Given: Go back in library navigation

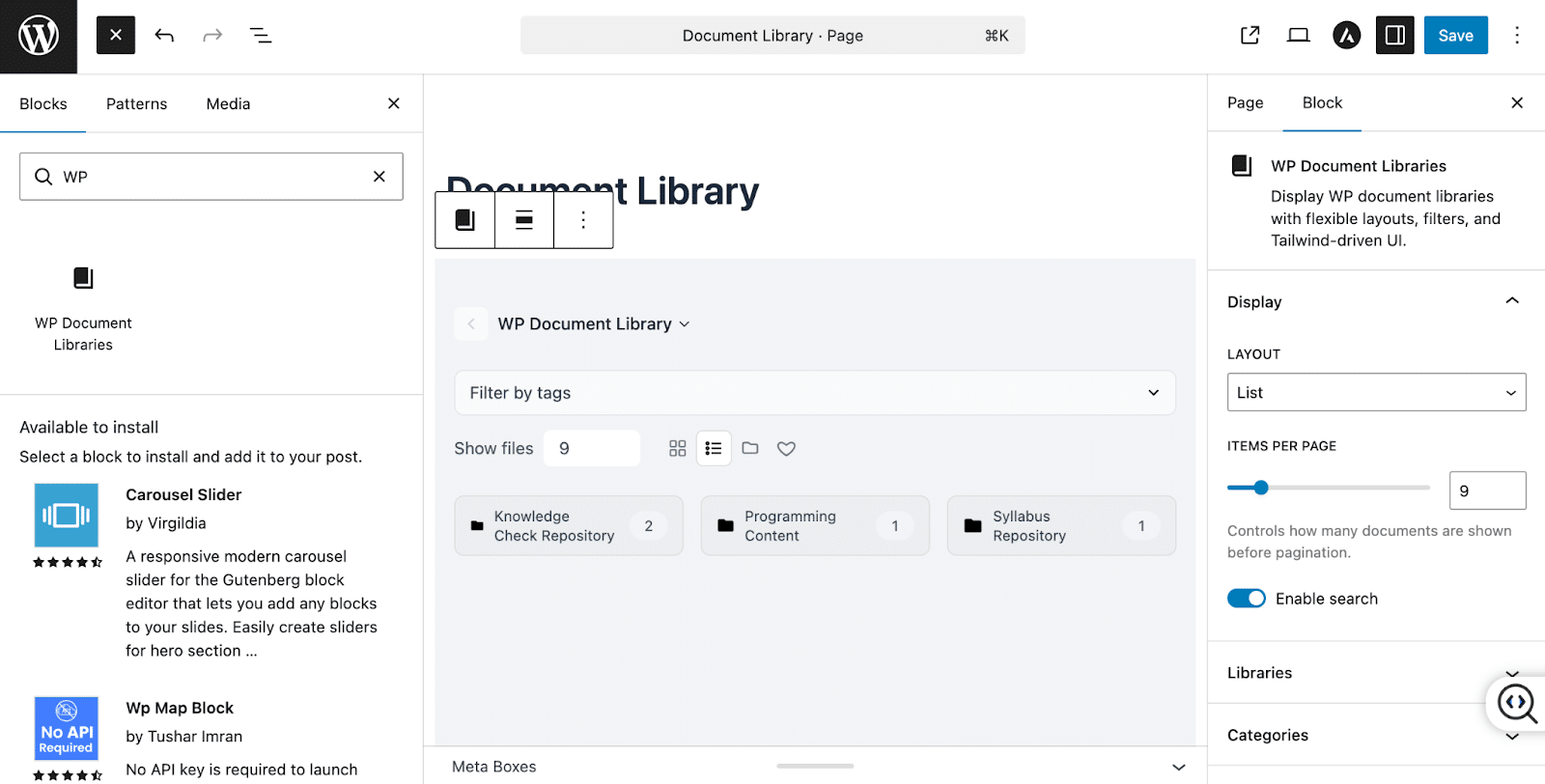Looking at the screenshot, I should [x=471, y=324].
